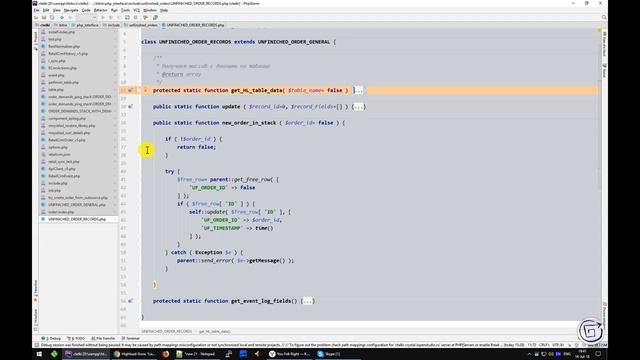
Task: Click the Save All toolbar icon
Action: pos(44,18)
